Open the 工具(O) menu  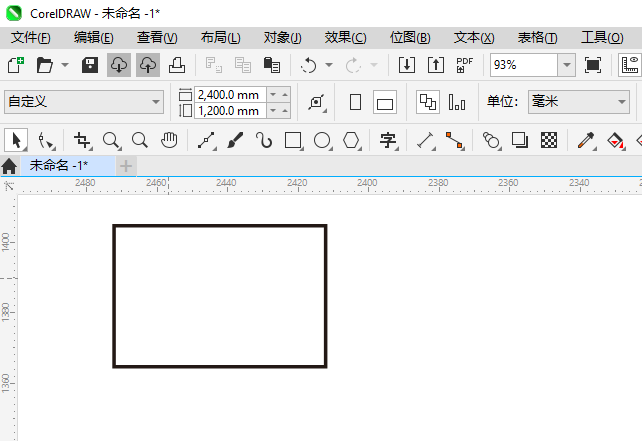602,38
